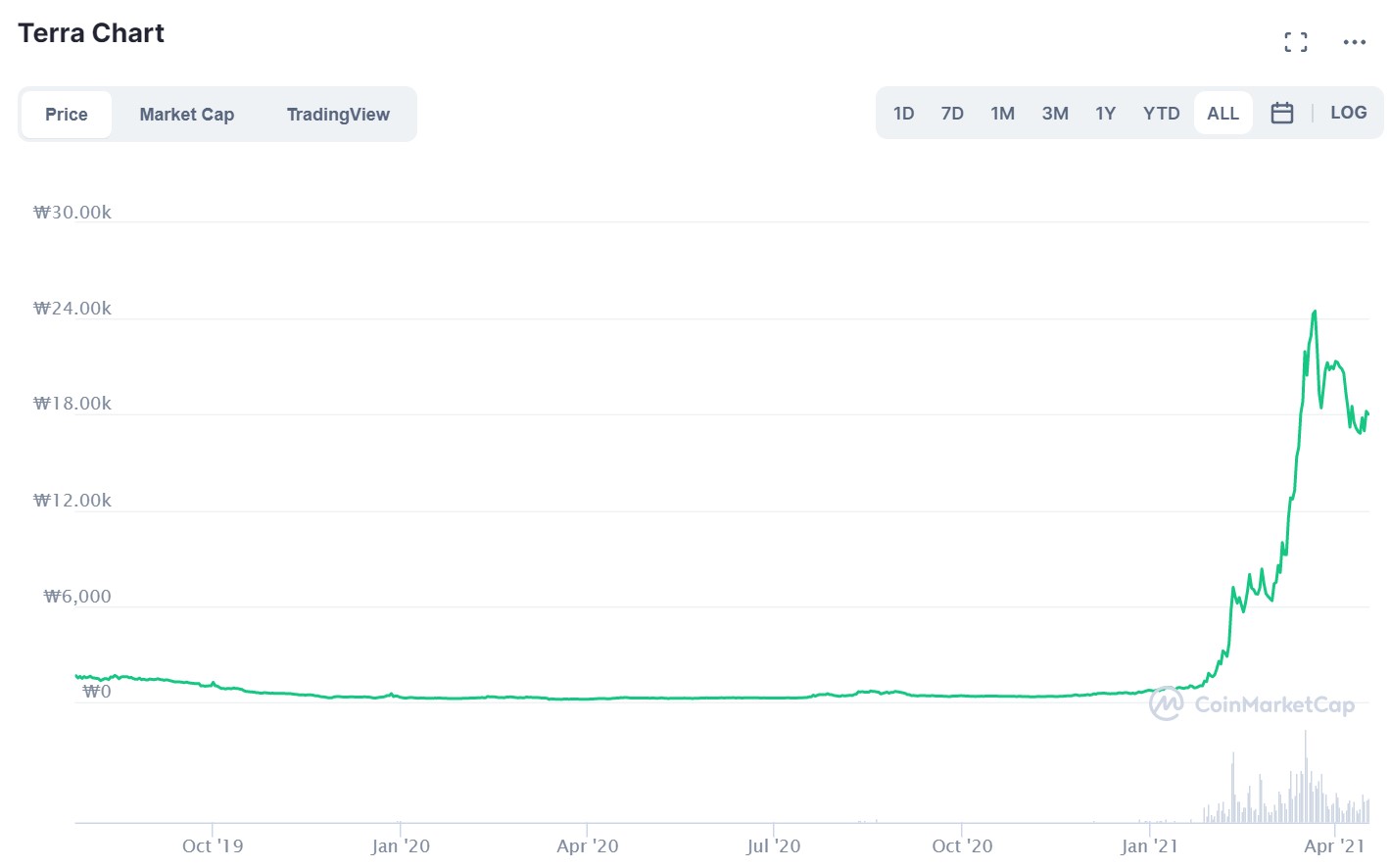Switch to the Market Cap tab
The width and height of the screenshot is (1390, 868).
coord(187,115)
